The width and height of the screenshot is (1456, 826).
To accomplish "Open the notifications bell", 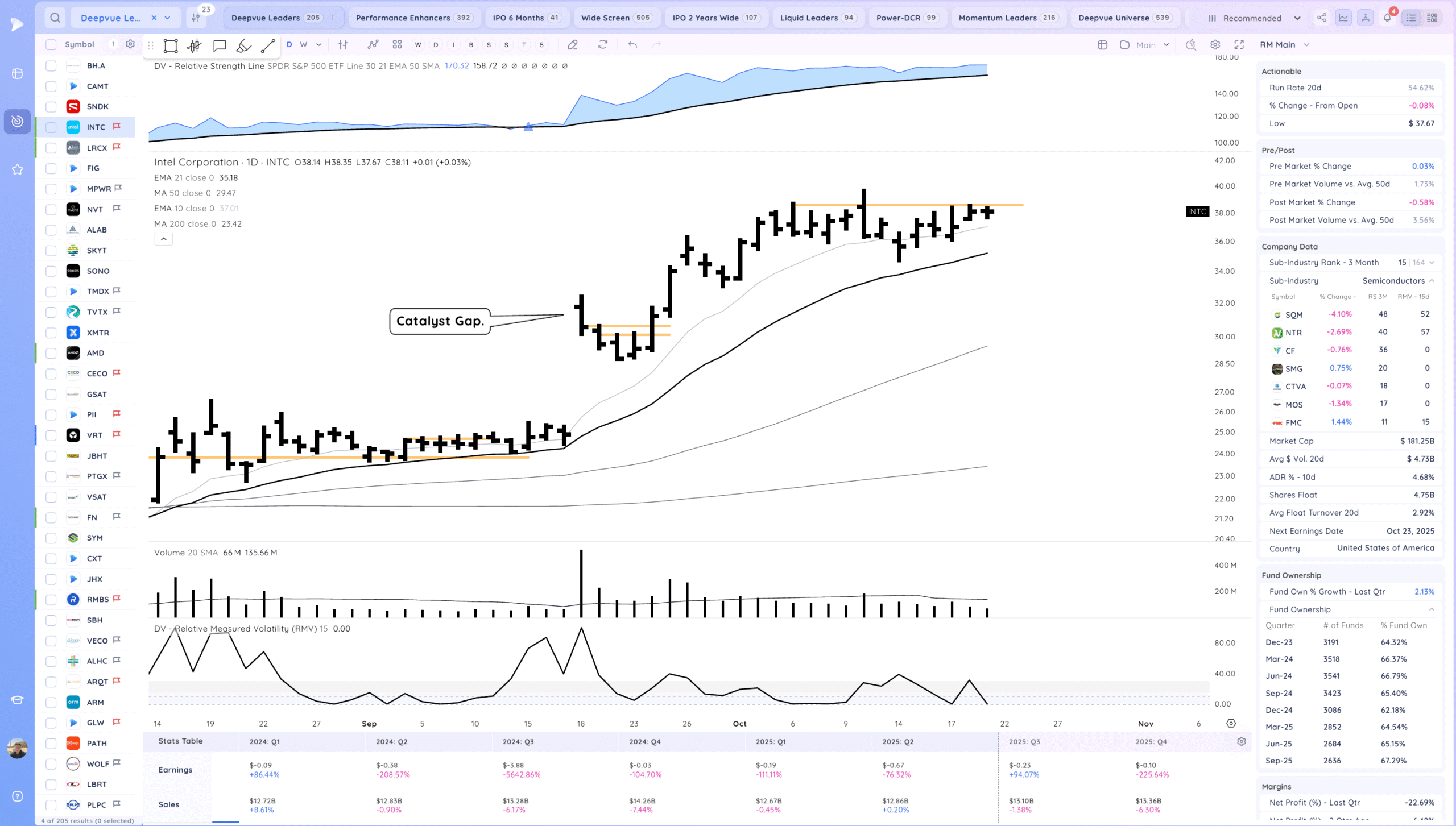I will point(1387,18).
